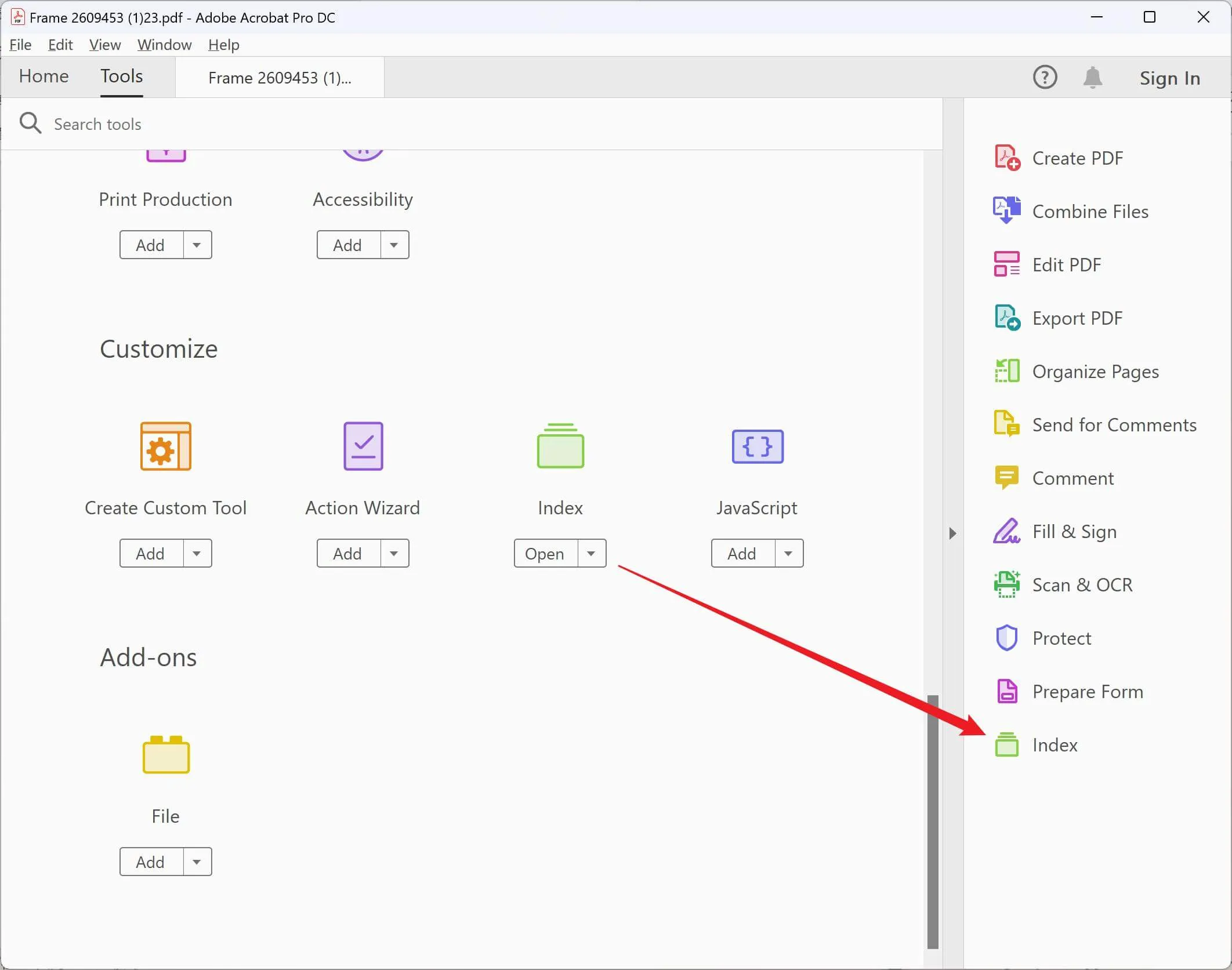This screenshot has height=970, width=1232.
Task: Click the Sign In button
Action: pyautogui.click(x=1165, y=77)
